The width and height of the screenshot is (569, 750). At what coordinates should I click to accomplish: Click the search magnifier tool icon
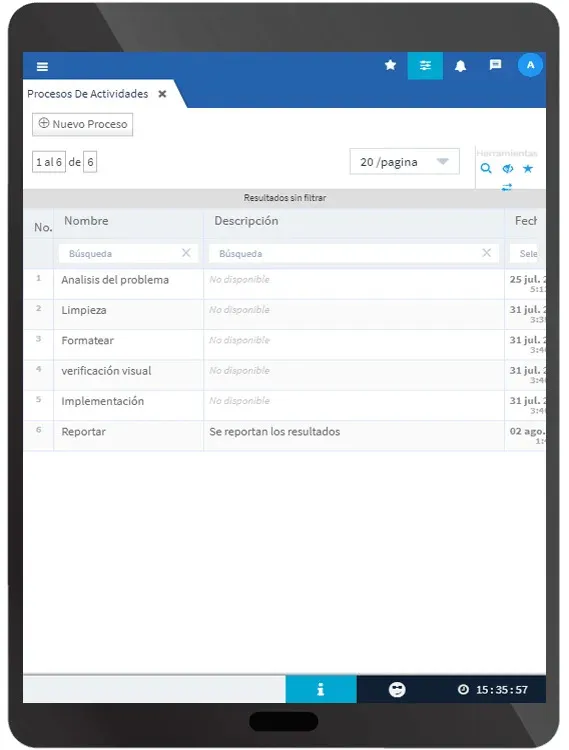pos(486,168)
